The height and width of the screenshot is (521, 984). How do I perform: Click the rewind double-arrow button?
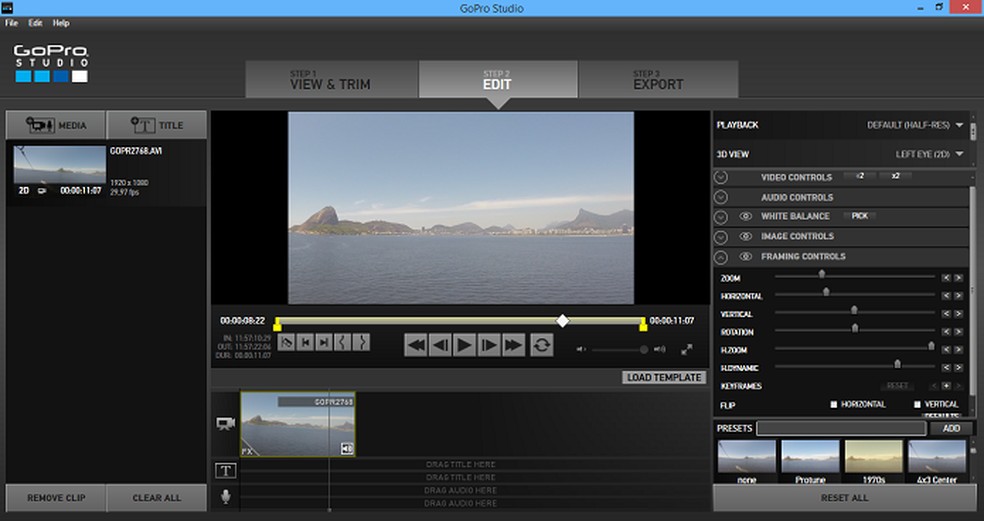(x=416, y=345)
